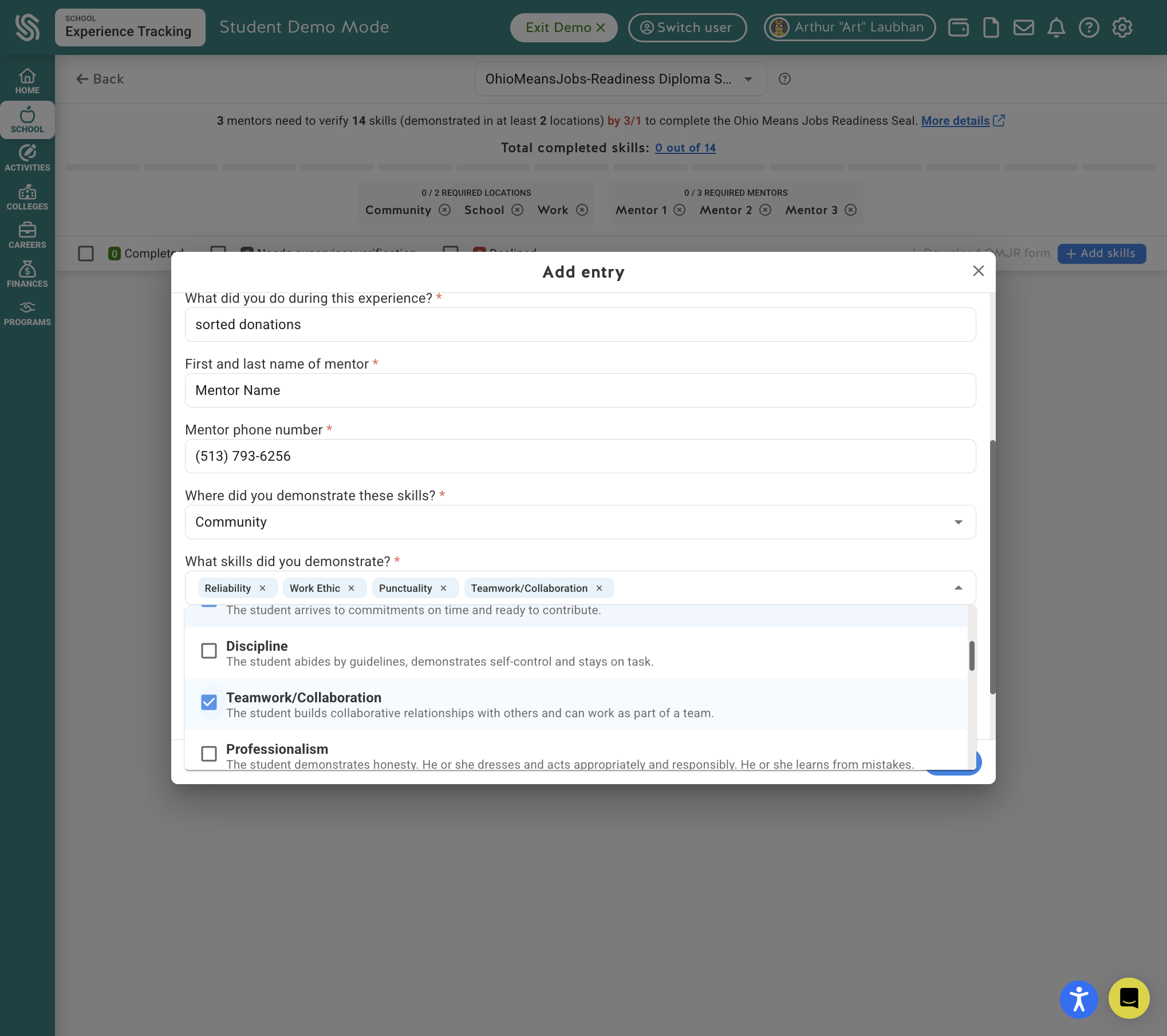
Task: Close the Add entry dialog
Action: pyautogui.click(x=978, y=271)
